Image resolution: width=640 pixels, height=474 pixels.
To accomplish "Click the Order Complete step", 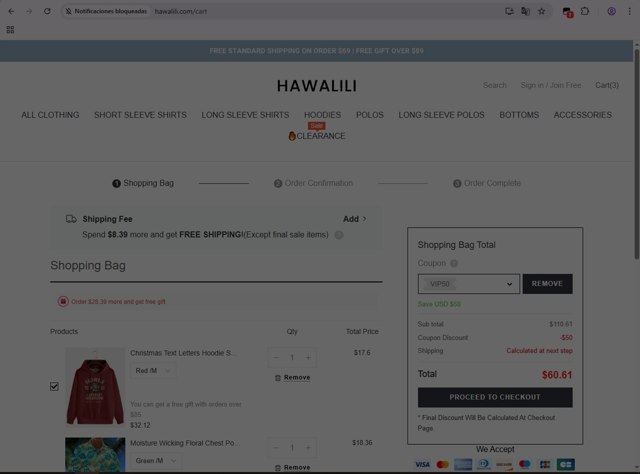I will pyautogui.click(x=487, y=183).
